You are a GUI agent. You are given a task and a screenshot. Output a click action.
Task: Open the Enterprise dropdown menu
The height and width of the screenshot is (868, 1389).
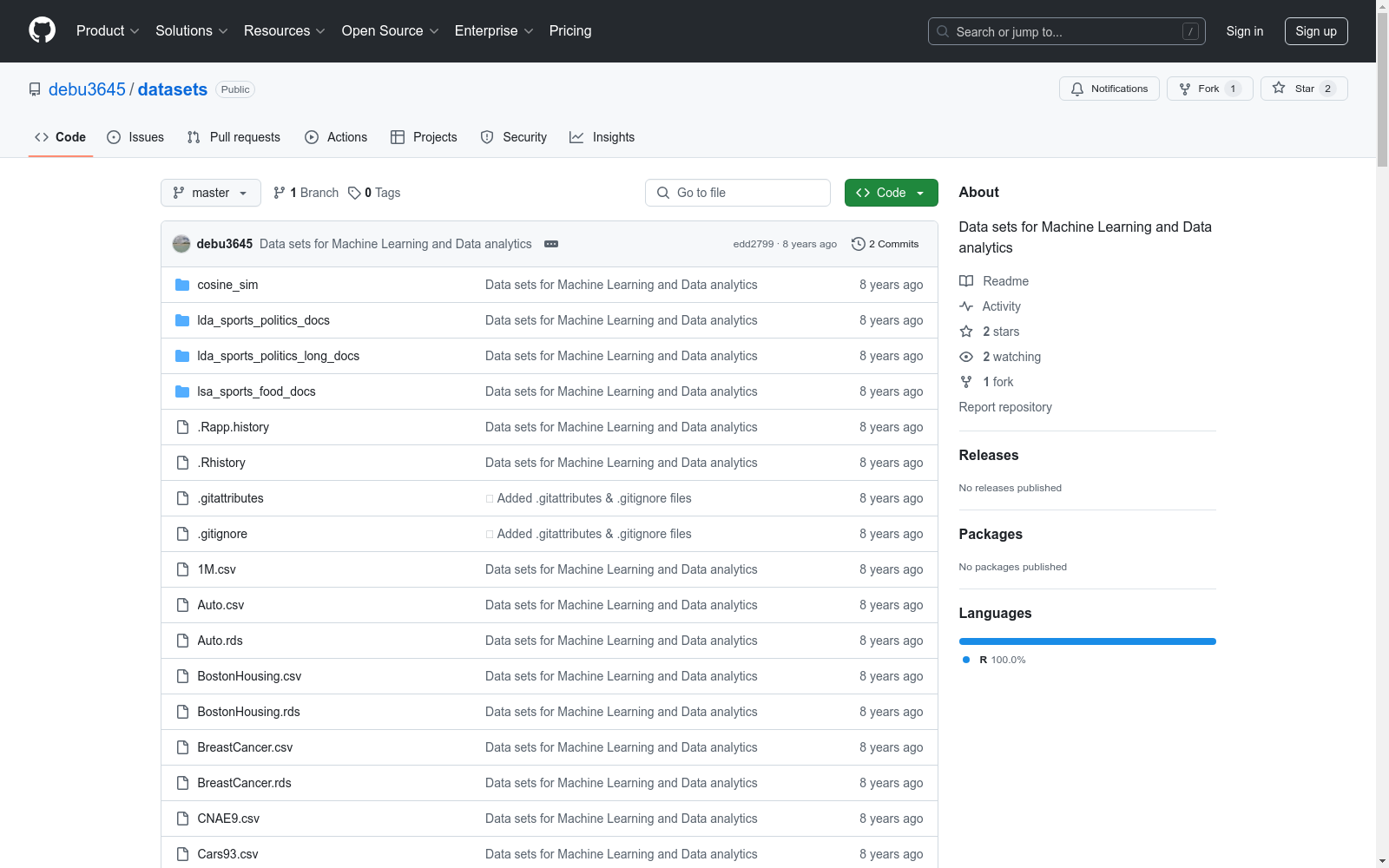[494, 30]
